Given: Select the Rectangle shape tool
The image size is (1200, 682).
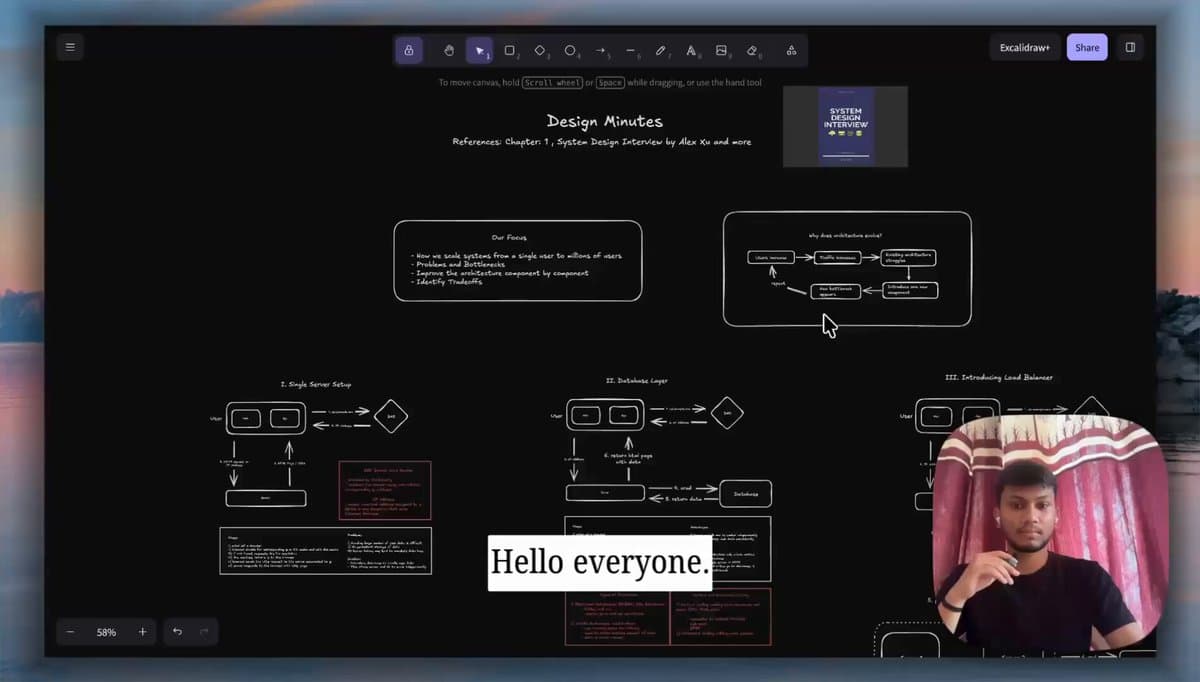Looking at the screenshot, I should 510,50.
